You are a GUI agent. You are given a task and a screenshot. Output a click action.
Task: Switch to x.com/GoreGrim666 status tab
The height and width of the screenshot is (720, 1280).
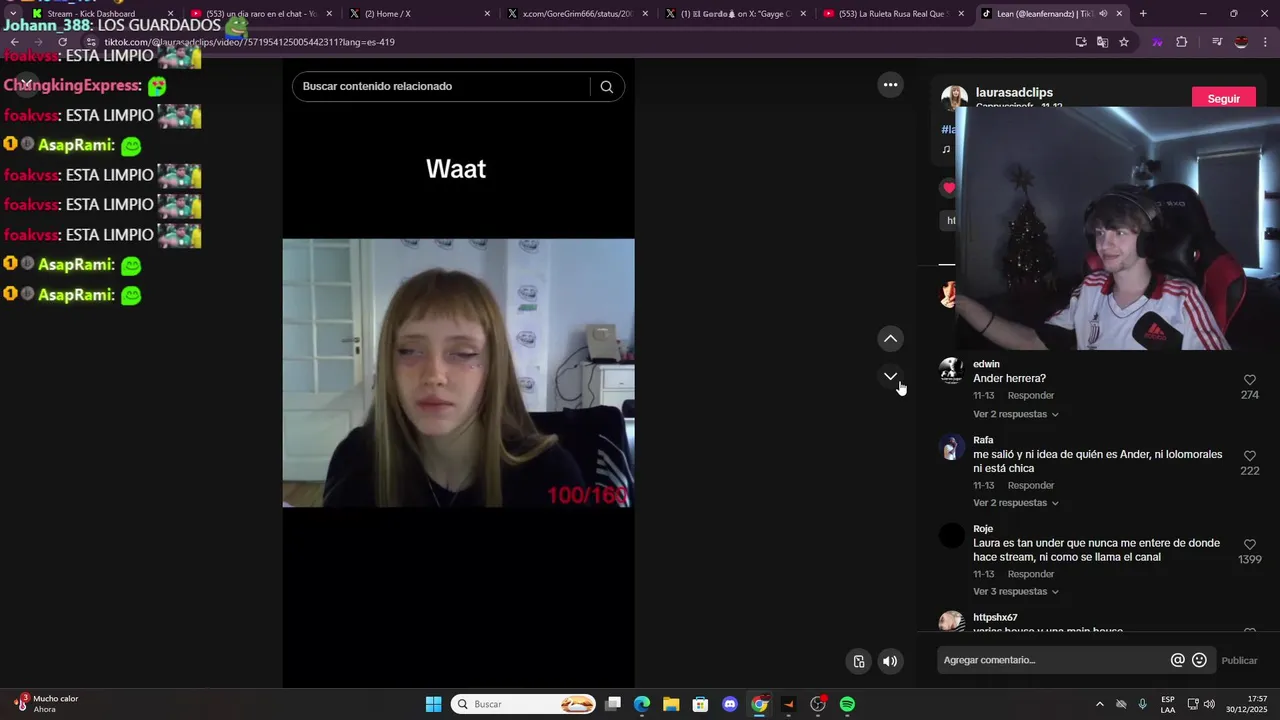578,14
